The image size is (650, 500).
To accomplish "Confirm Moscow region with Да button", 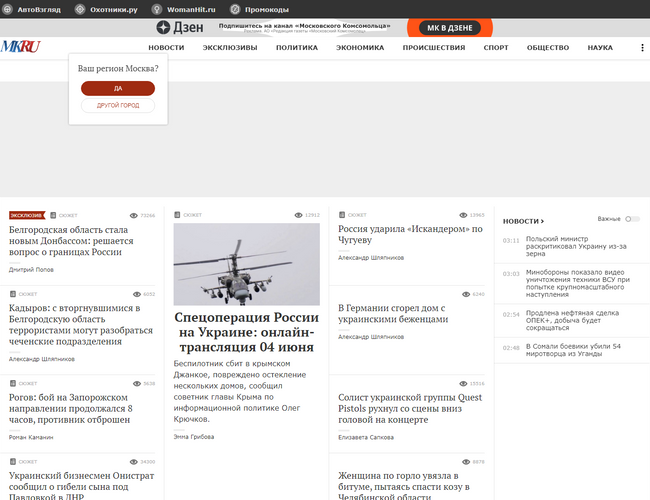I will click(118, 88).
